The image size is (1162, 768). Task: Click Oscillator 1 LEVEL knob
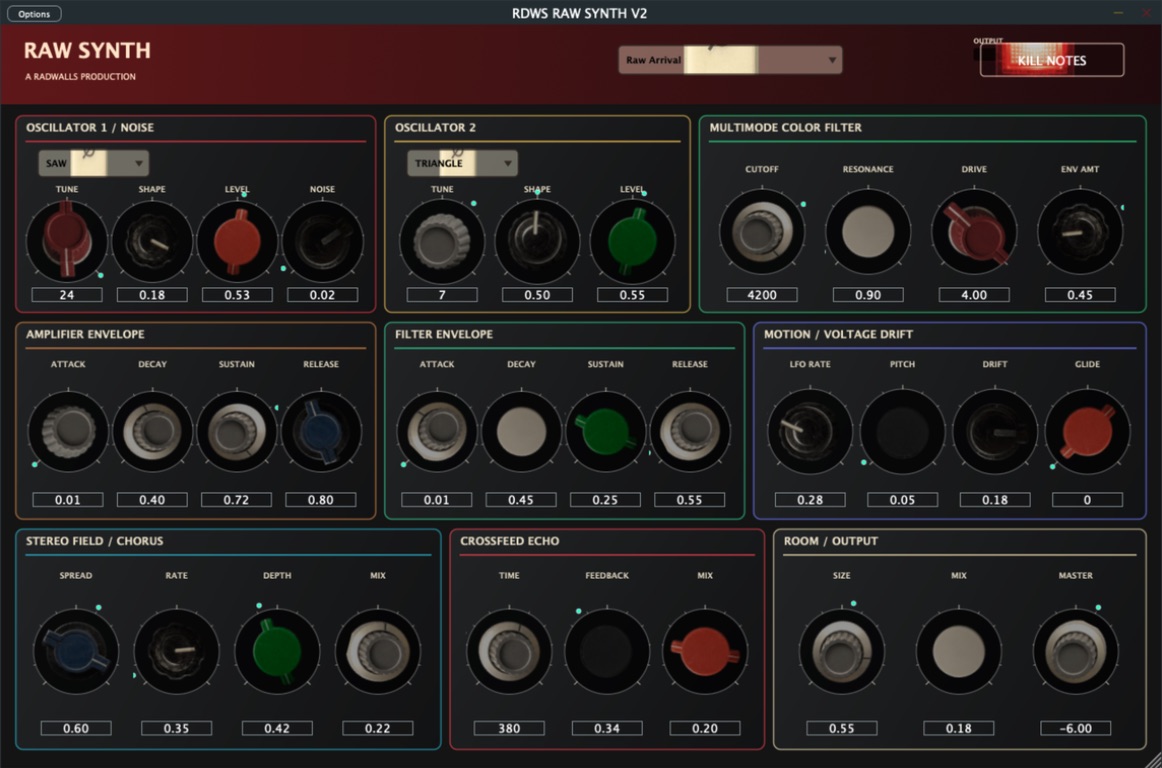point(237,241)
